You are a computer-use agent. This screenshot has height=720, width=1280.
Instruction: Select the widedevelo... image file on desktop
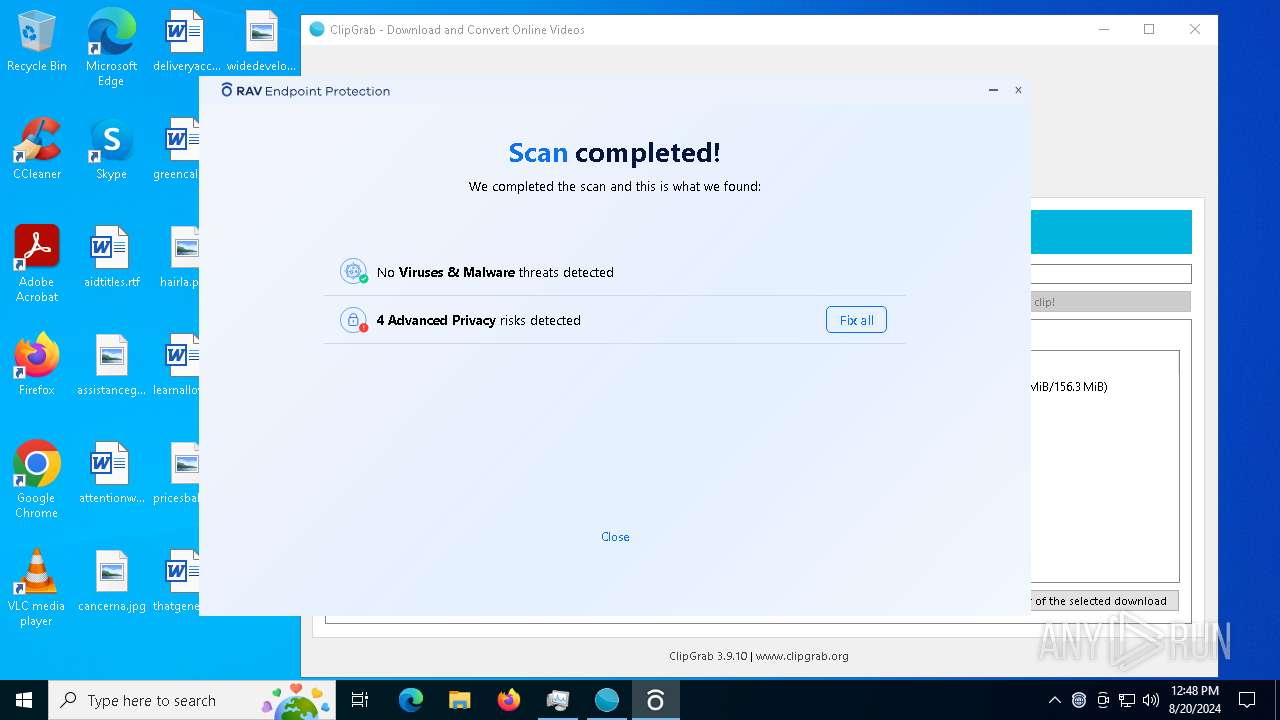coord(261,42)
